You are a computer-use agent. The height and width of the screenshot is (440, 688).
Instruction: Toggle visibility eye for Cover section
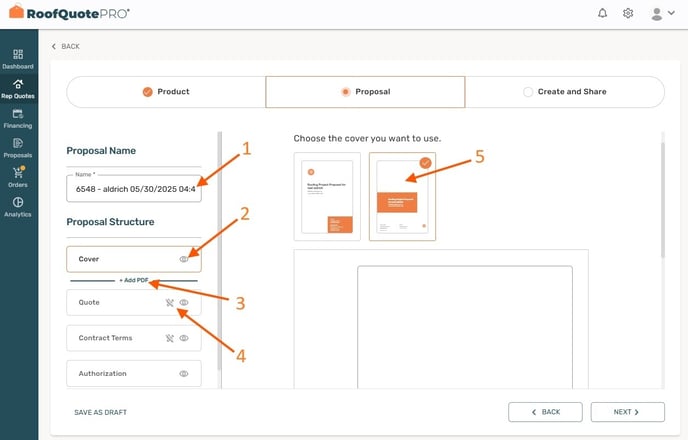[184, 259]
